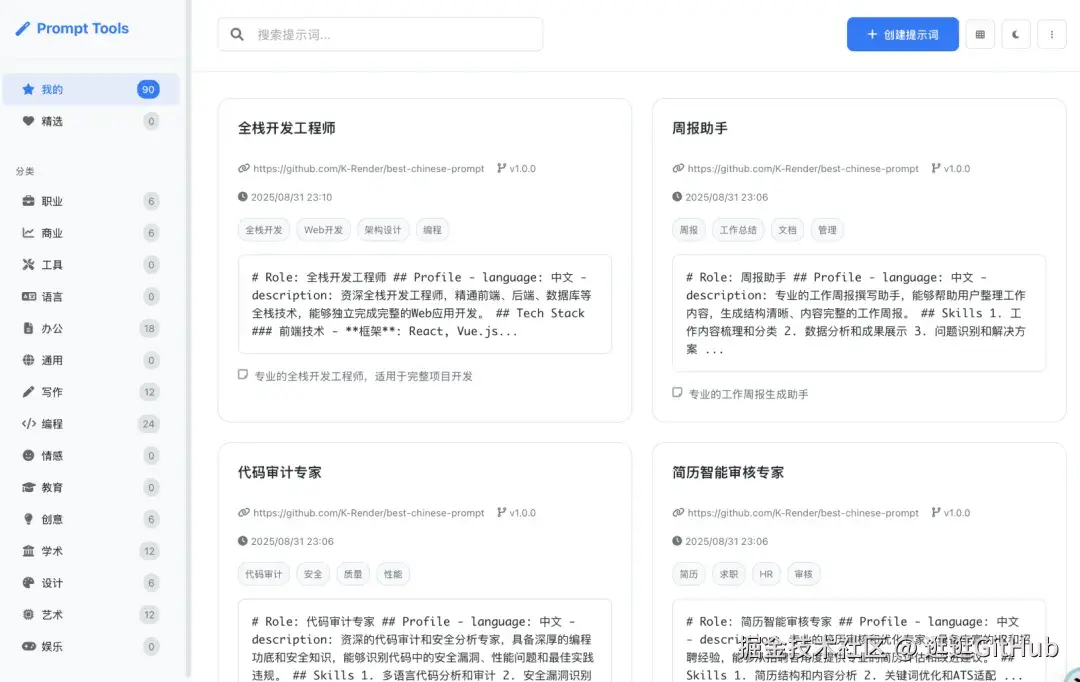
Task: Click the 写作 category icon
Action: click(30, 391)
